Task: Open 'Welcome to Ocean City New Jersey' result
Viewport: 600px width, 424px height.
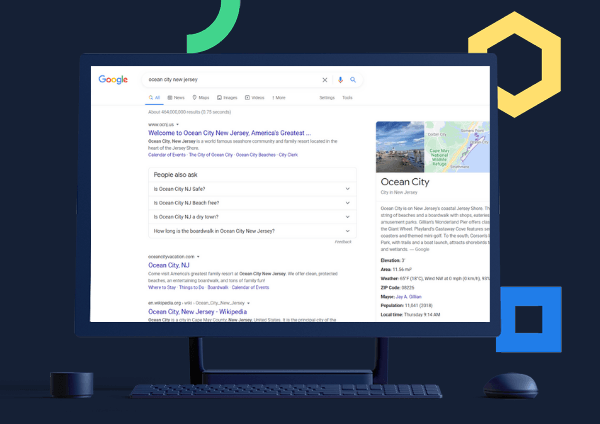Action: point(230,133)
